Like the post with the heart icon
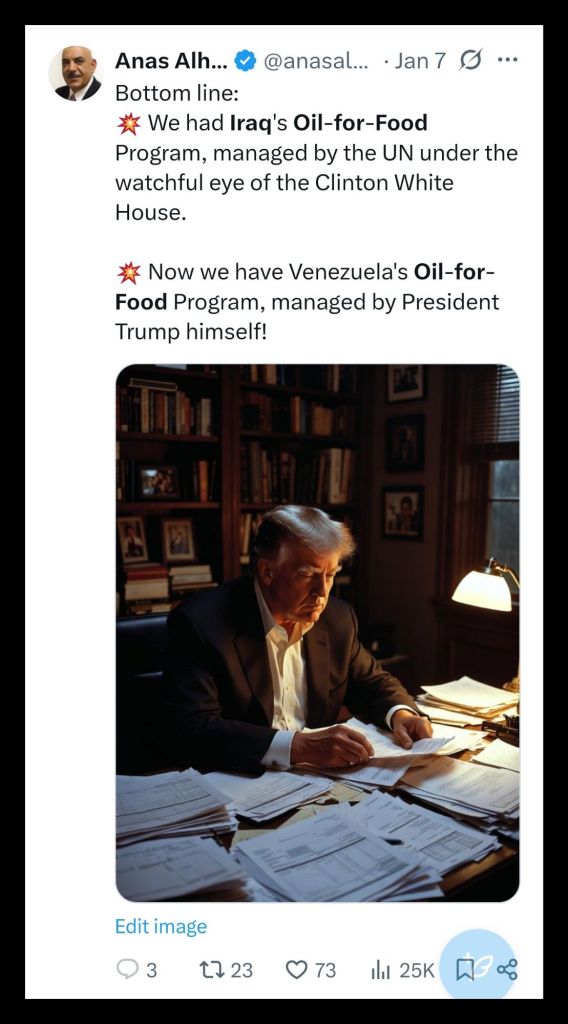This screenshot has width=568, height=1024. (296, 970)
